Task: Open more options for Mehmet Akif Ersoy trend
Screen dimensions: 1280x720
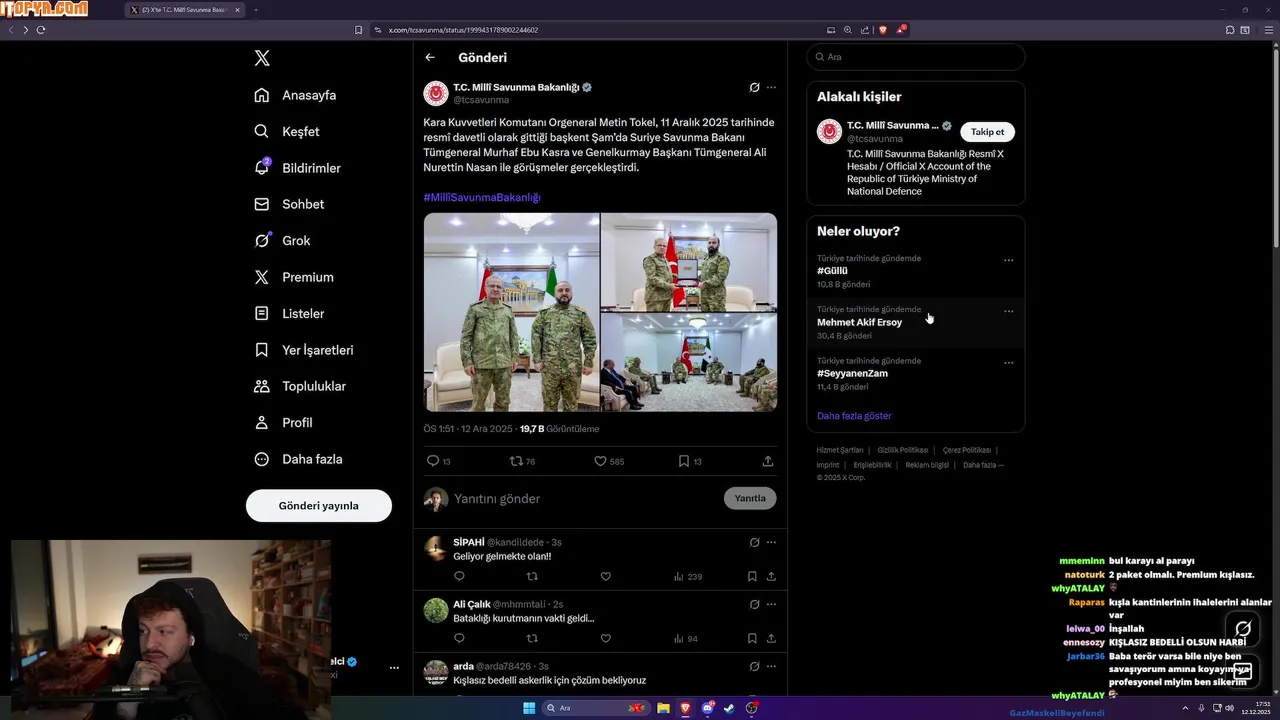Action: [1008, 311]
